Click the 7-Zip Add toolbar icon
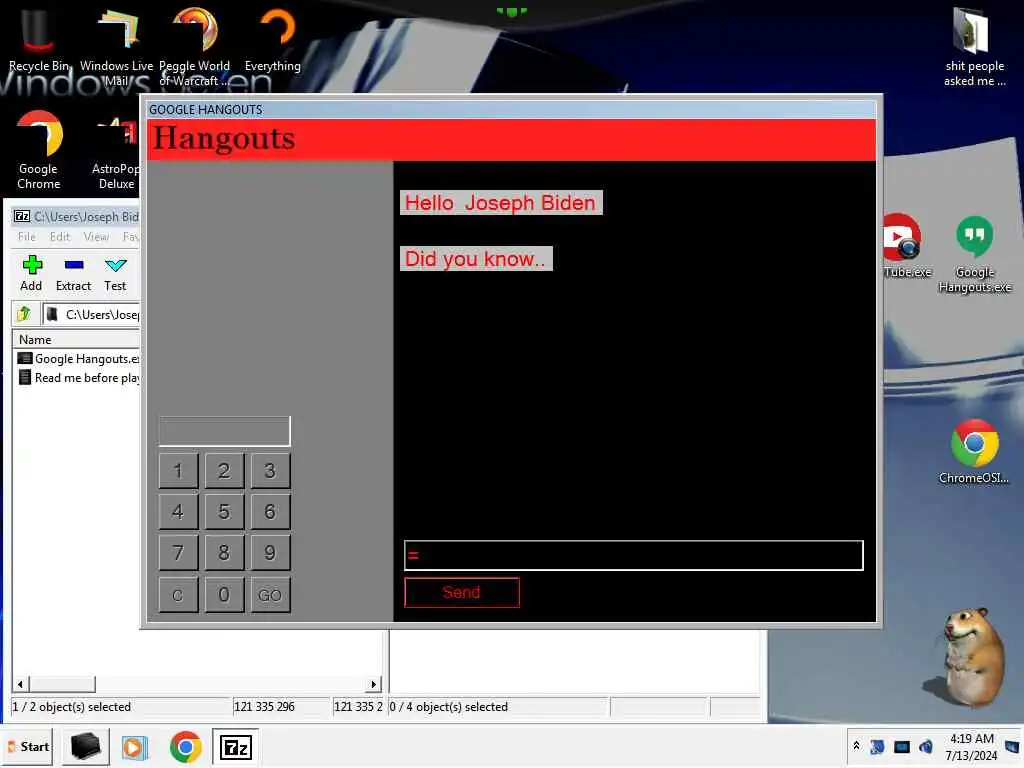The height and width of the screenshot is (768, 1024). (31, 273)
